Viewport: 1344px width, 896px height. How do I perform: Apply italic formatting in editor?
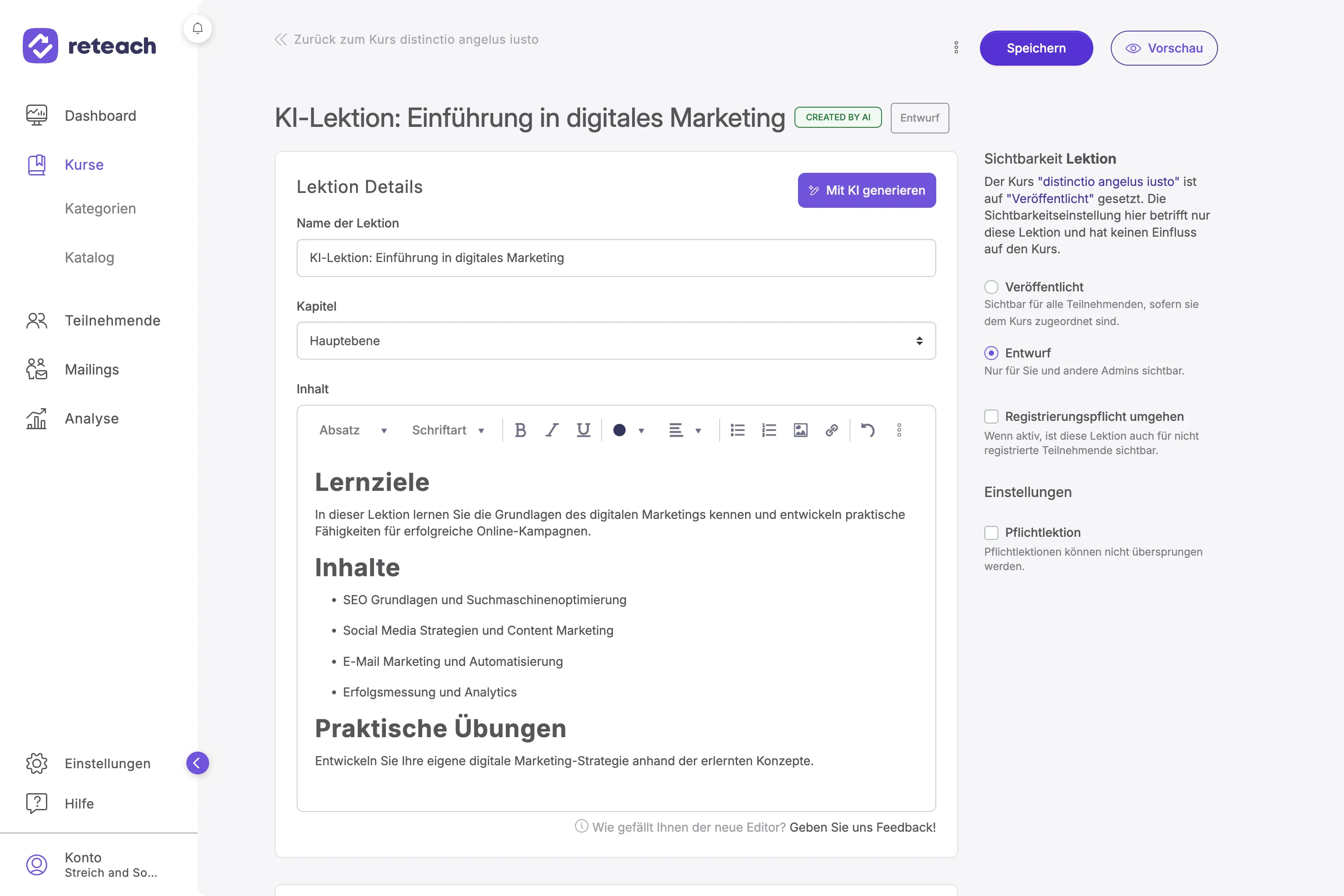(x=551, y=430)
